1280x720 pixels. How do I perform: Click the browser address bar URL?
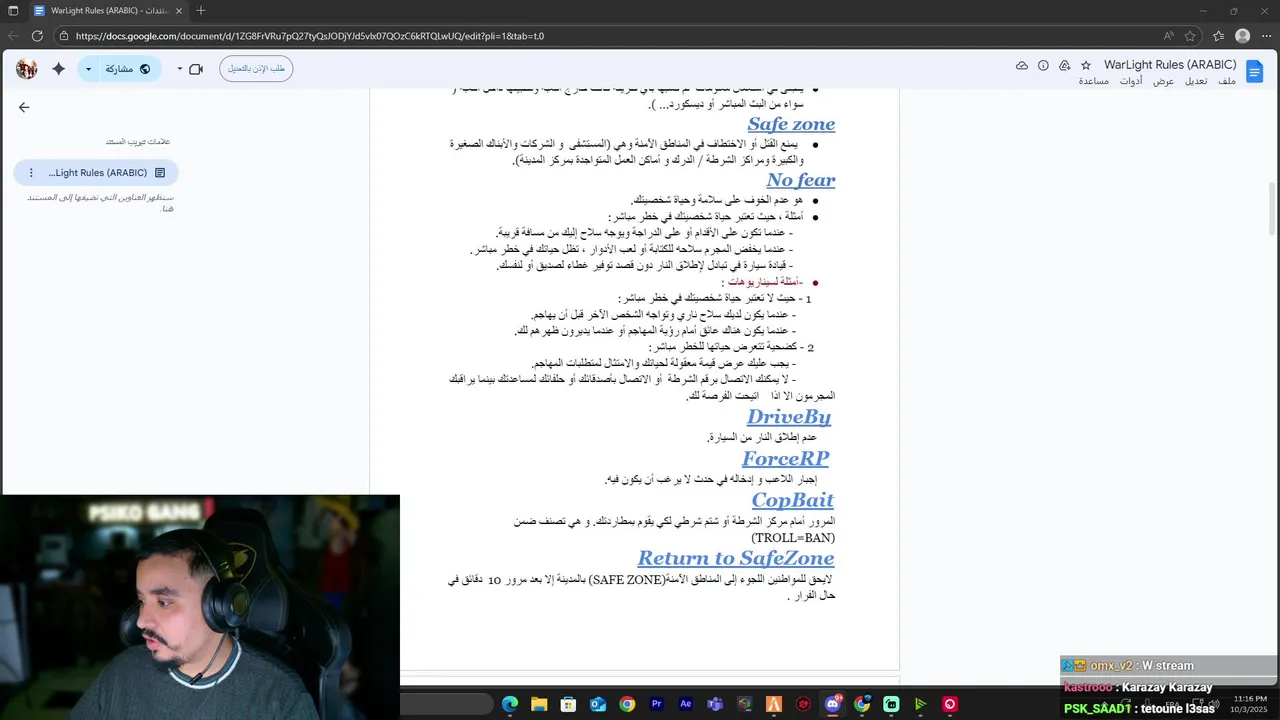click(310, 36)
